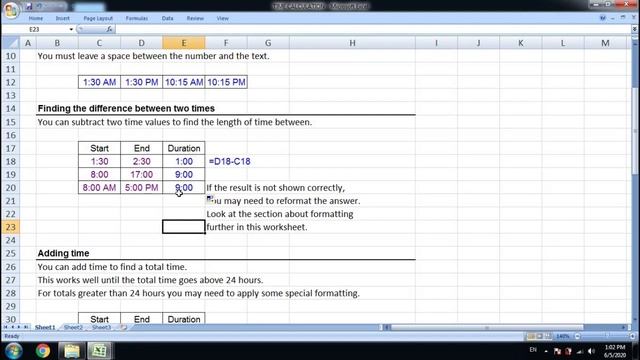
Task: Click the zoom slider in status bar
Action: [x=605, y=336]
